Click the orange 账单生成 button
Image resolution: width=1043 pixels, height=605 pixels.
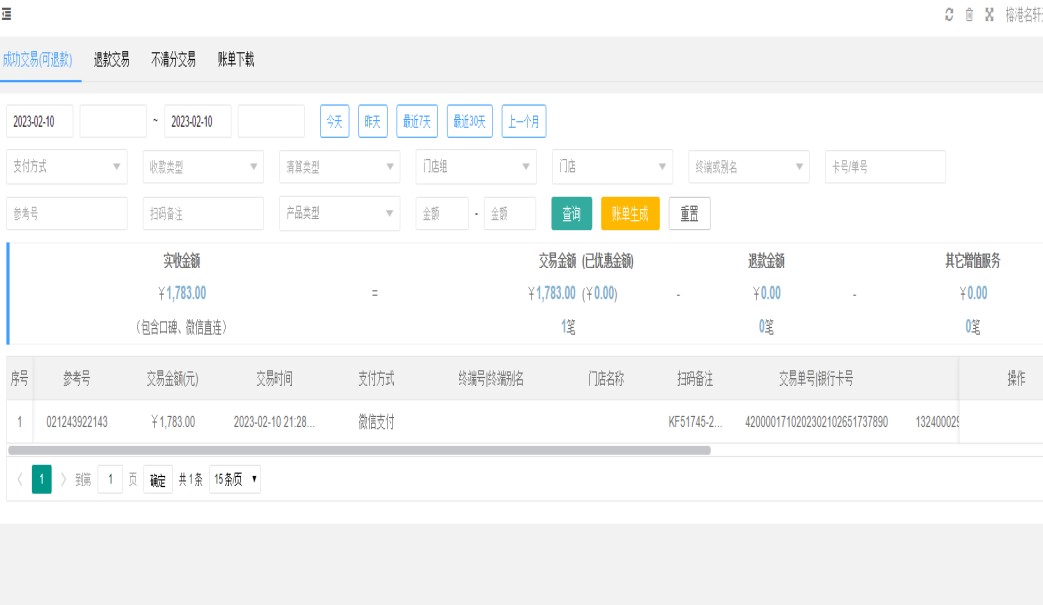point(630,214)
